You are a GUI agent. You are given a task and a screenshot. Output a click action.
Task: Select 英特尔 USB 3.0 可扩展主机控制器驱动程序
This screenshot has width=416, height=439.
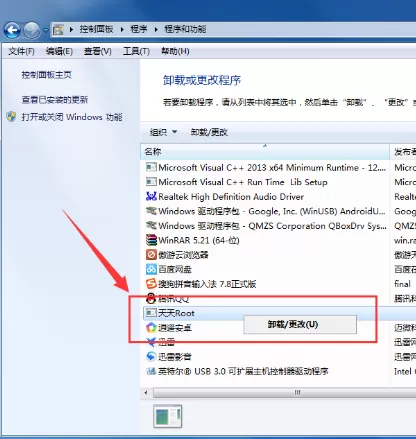tap(243, 371)
